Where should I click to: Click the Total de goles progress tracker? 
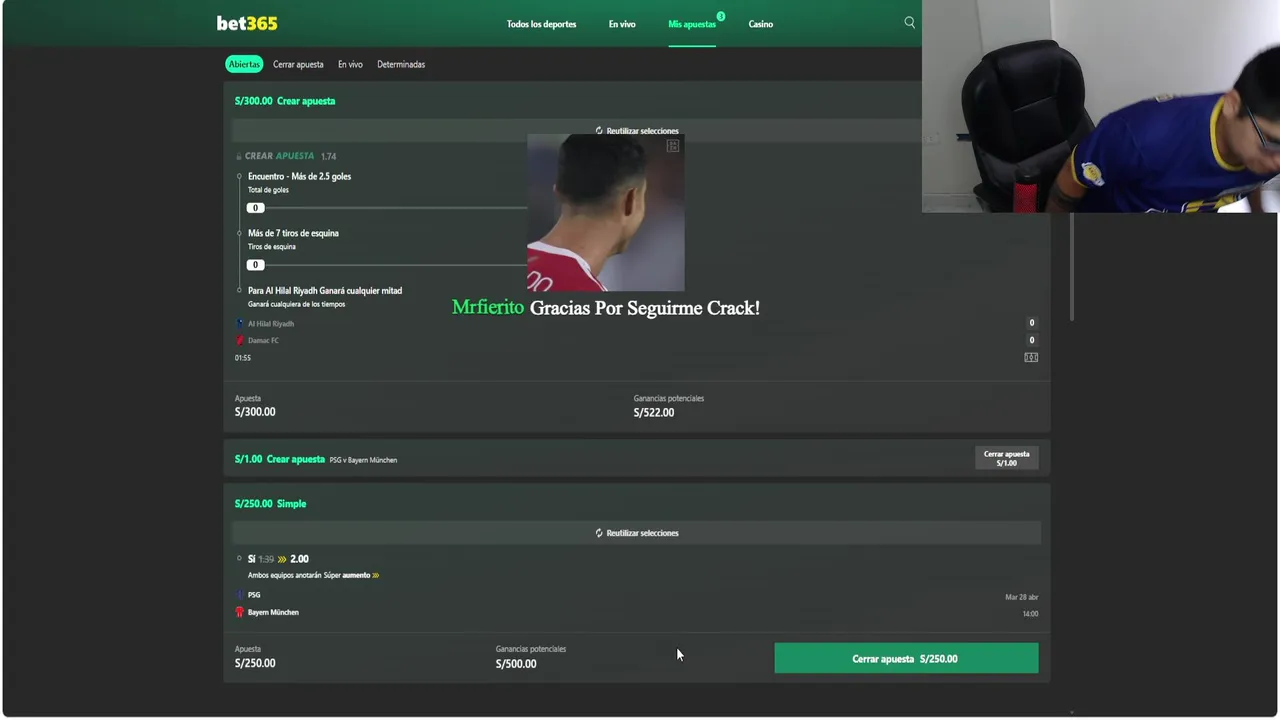pyautogui.click(x=386, y=208)
